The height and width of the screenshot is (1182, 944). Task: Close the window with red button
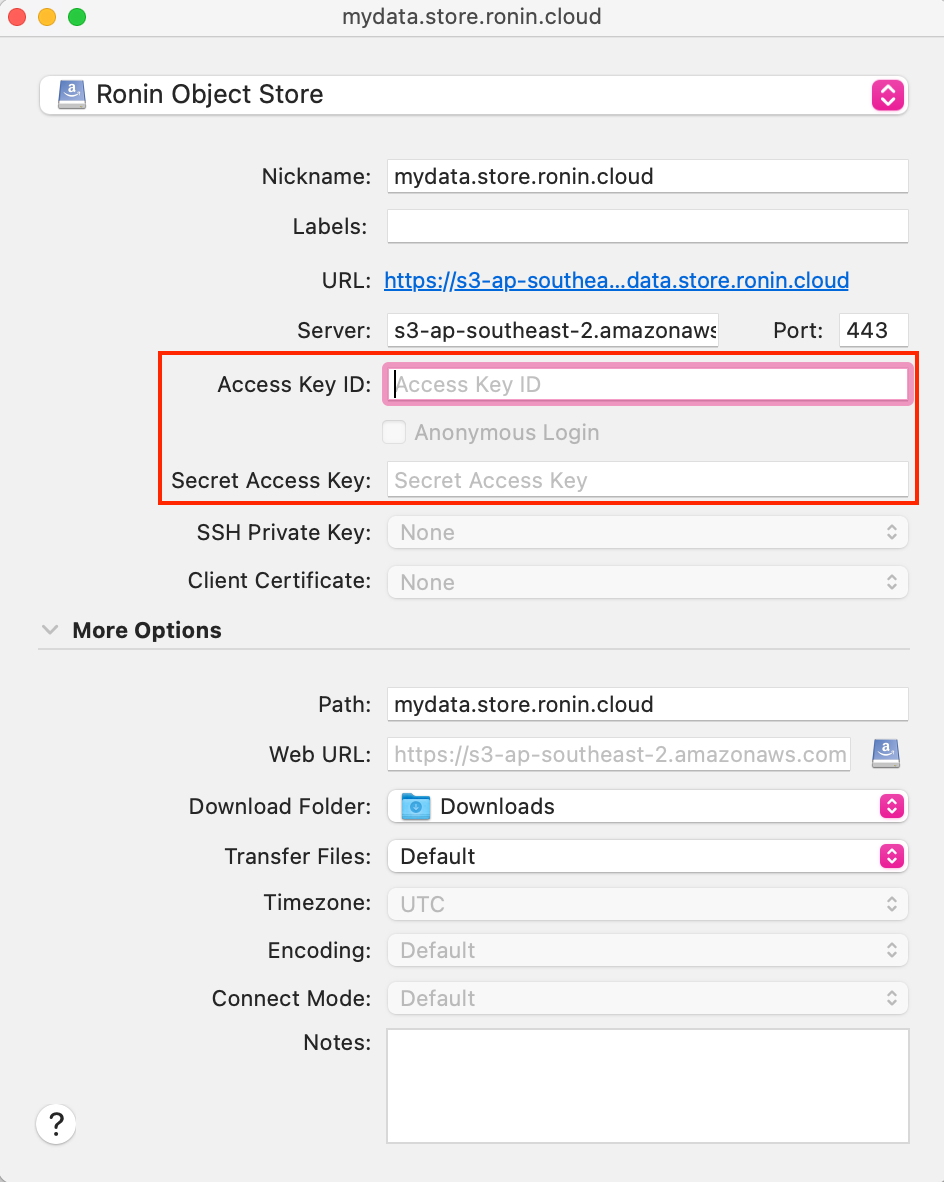tap(17, 17)
